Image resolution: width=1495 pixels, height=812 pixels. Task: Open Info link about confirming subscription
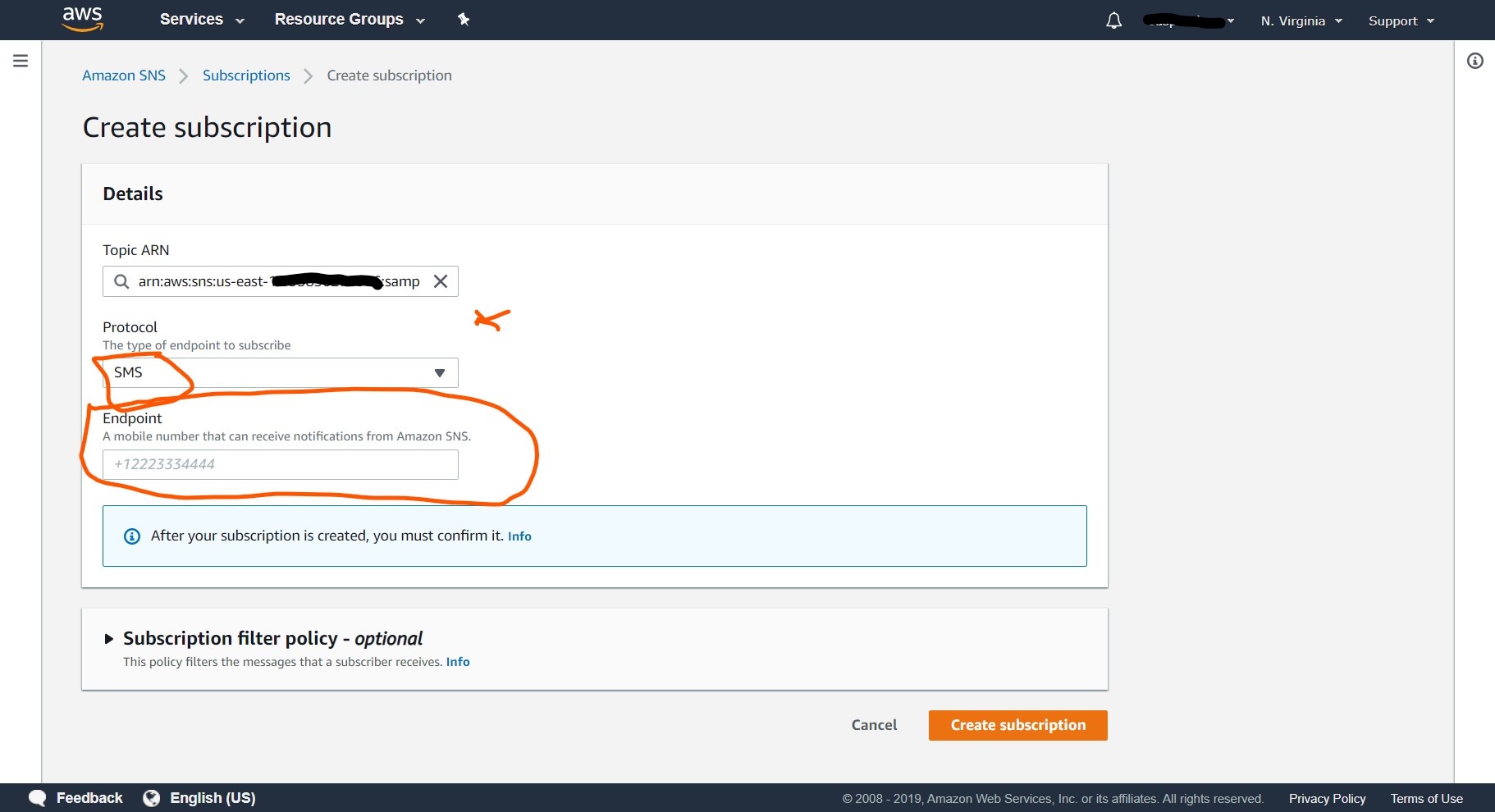click(519, 536)
